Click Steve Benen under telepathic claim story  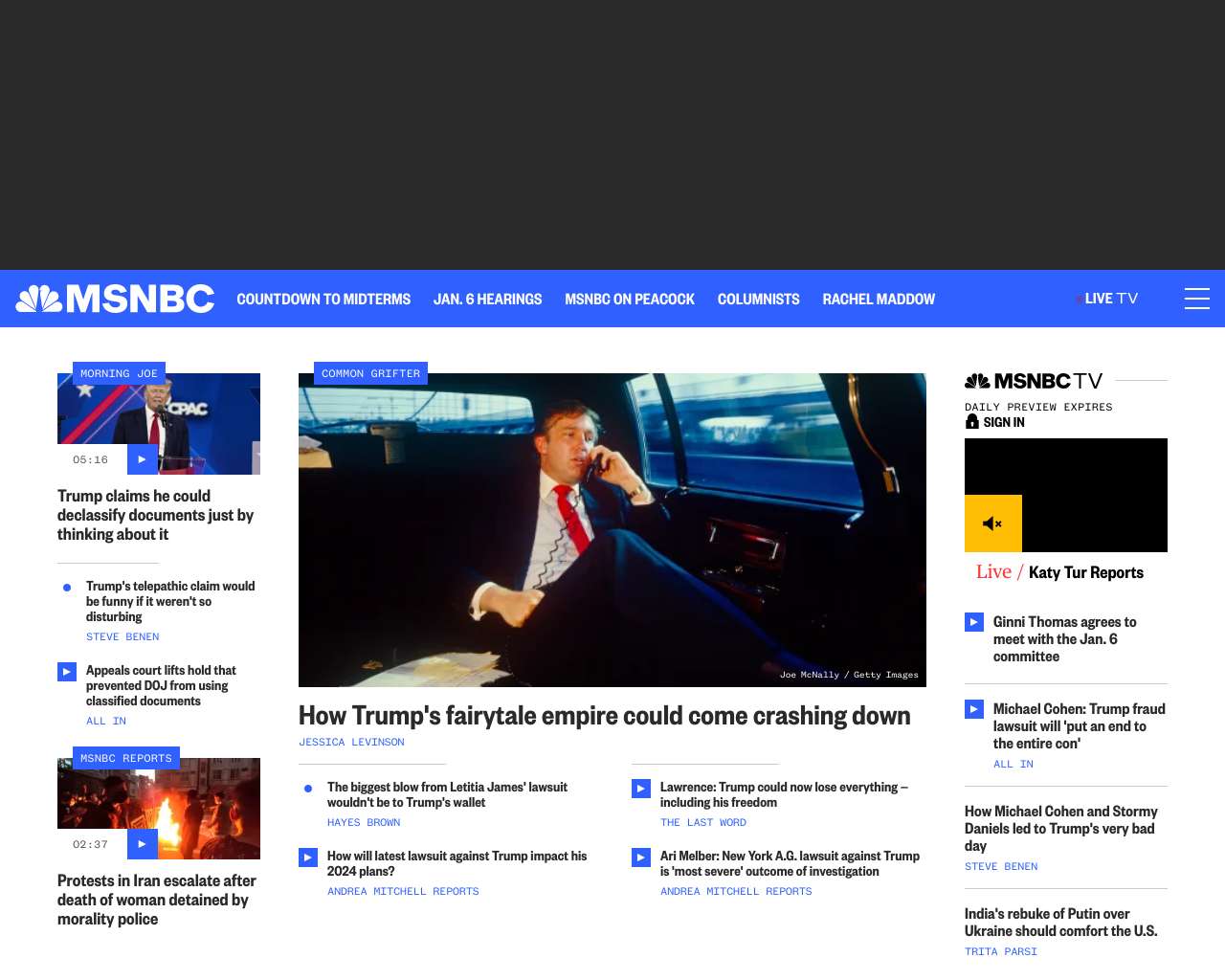tap(122, 636)
